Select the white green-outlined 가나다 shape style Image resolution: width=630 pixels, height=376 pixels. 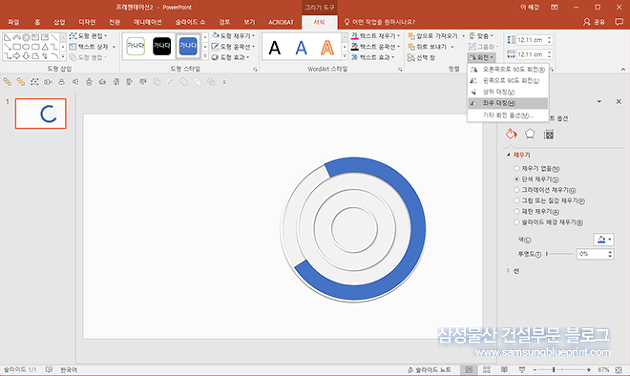point(135,46)
